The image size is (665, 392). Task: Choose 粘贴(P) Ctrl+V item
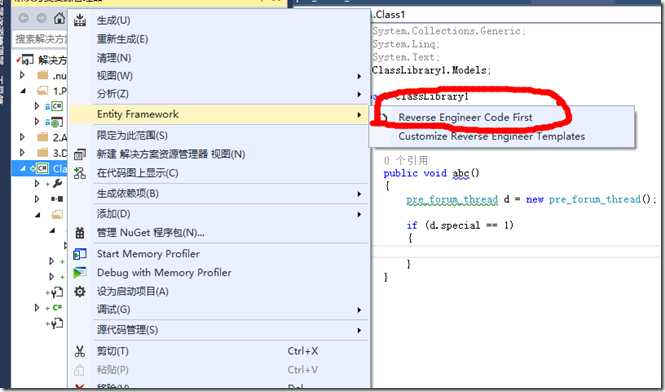tap(218, 370)
